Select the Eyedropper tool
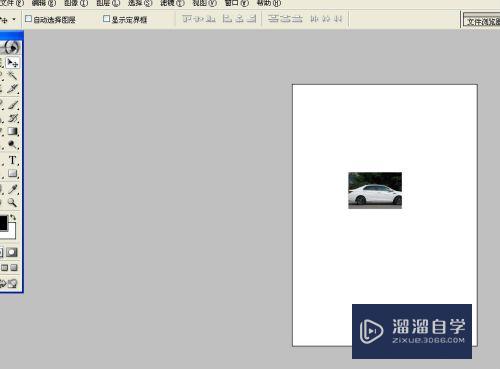 click(x=13, y=189)
